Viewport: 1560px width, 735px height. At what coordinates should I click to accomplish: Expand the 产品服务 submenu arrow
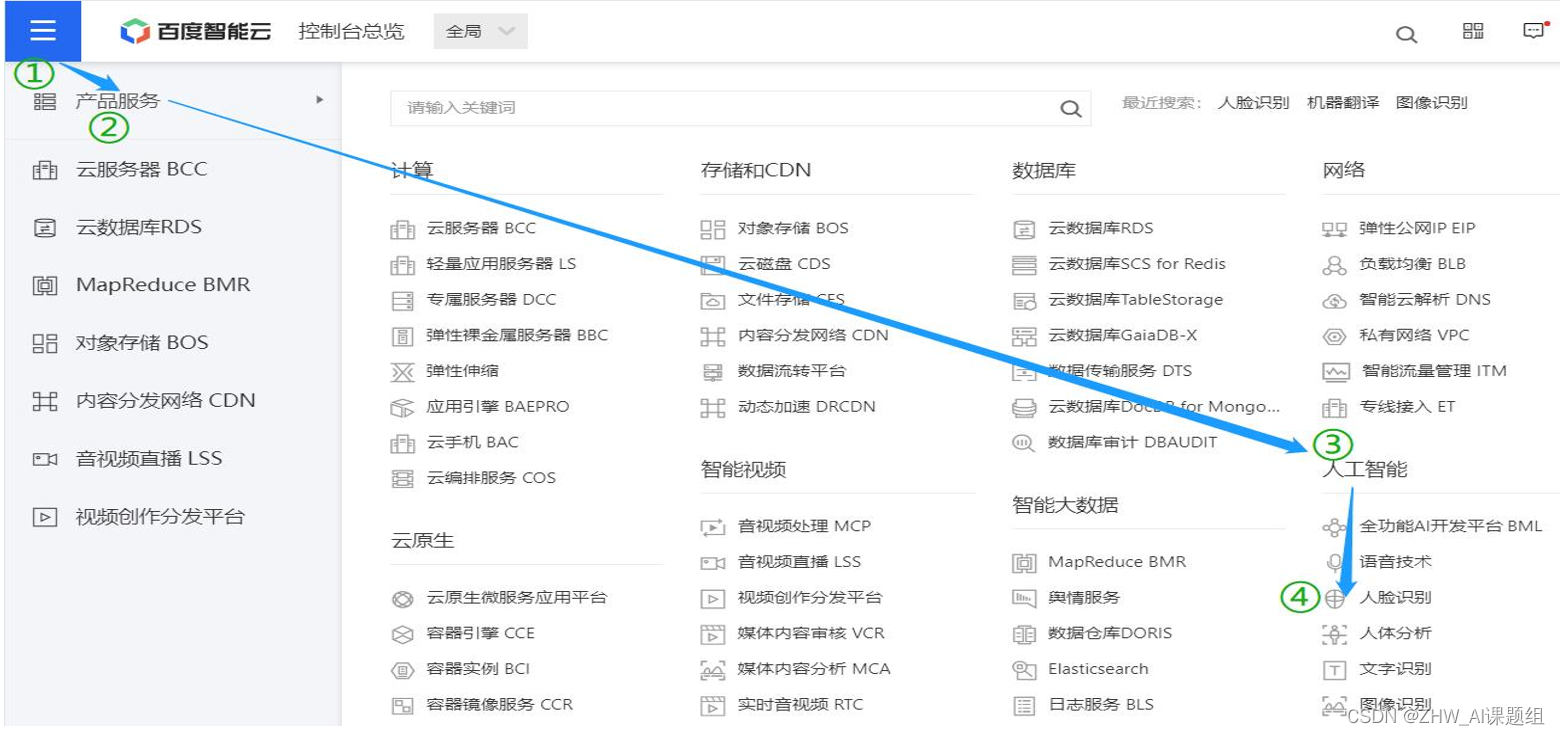click(x=320, y=100)
